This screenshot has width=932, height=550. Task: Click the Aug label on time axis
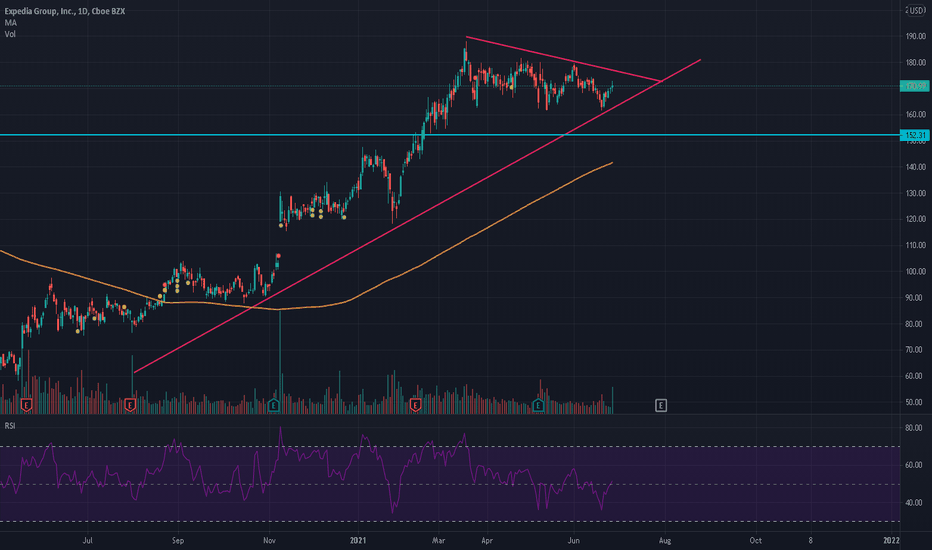pos(665,540)
